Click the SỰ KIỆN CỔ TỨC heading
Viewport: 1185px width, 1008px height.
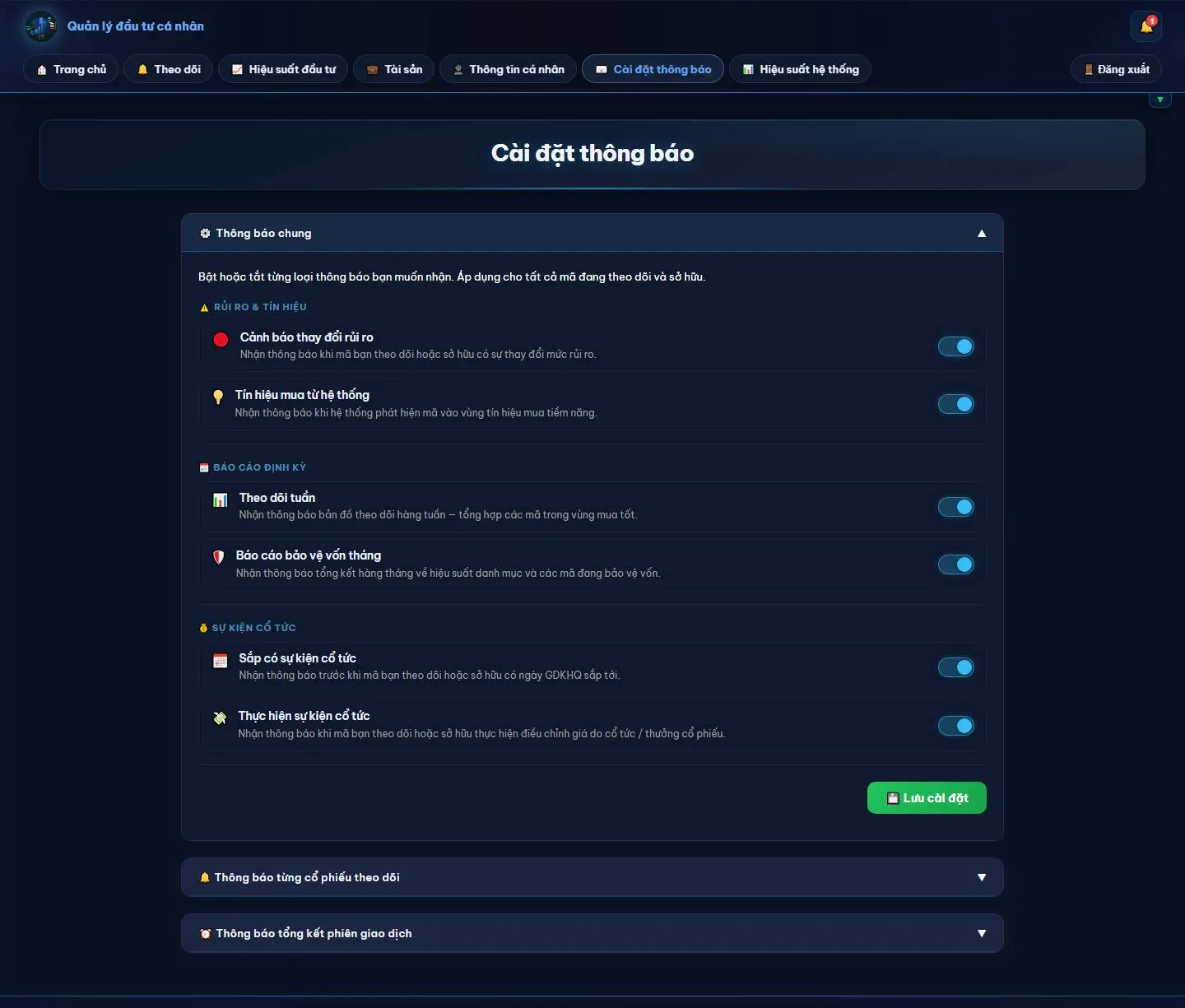pos(253,628)
